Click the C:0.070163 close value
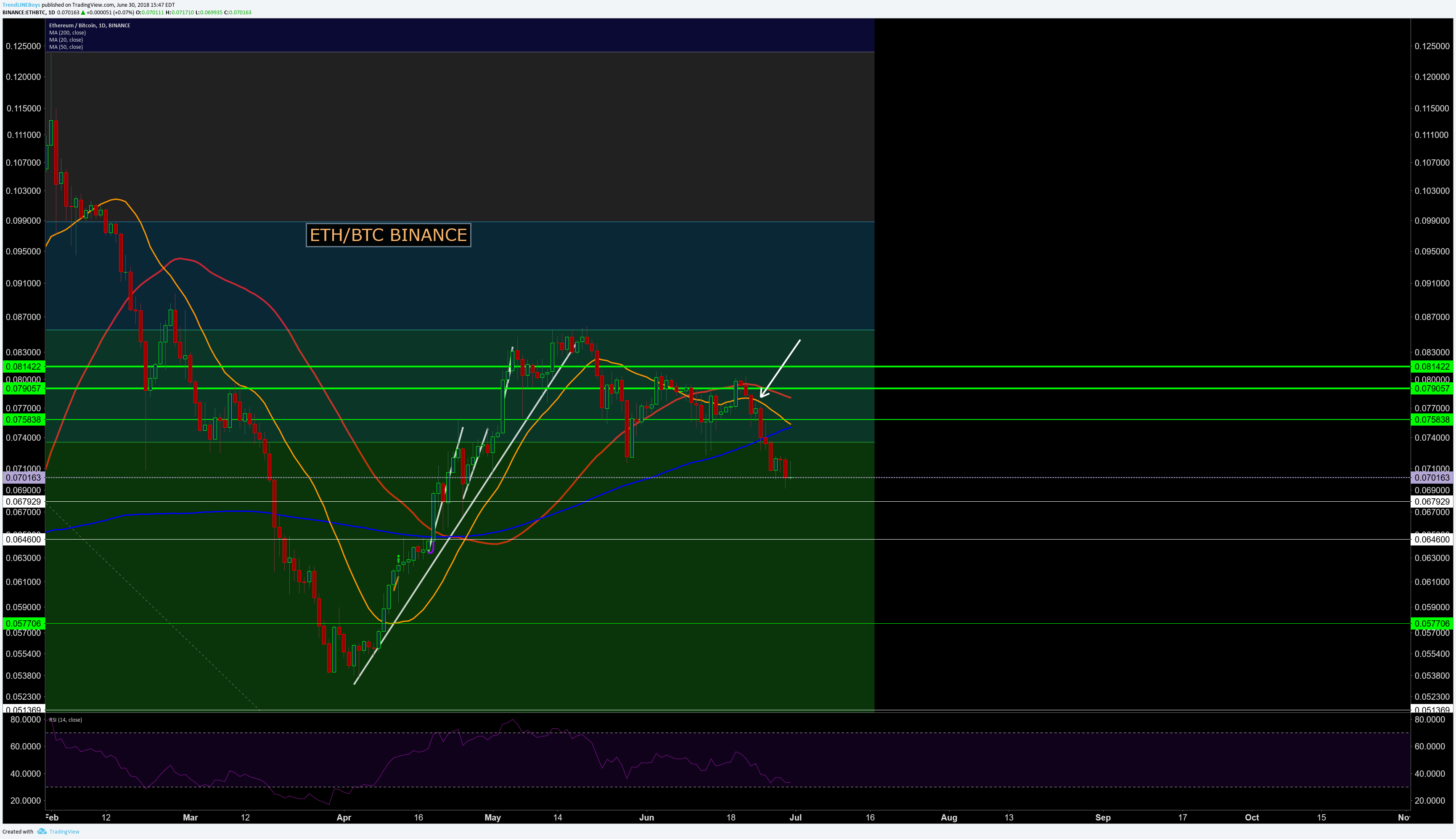 [x=238, y=13]
